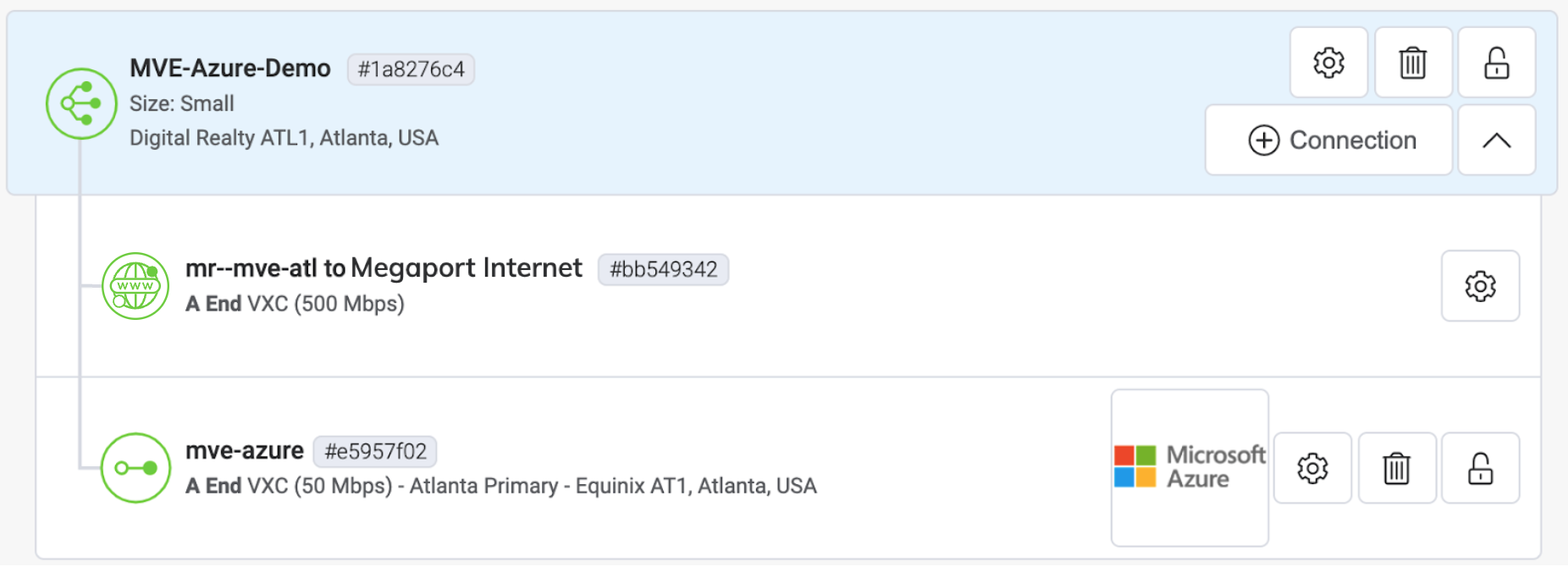Open the mve-azure connection name

coord(245,451)
